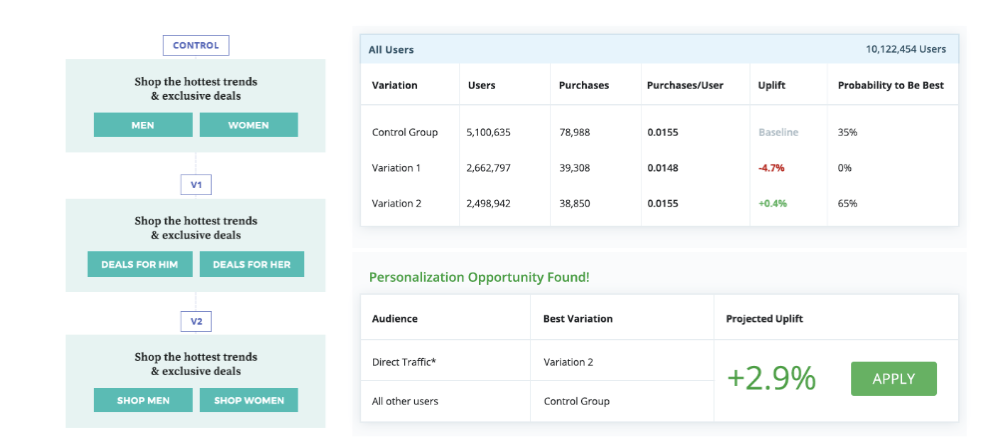Click the green +0.4% uplift value

point(772,203)
